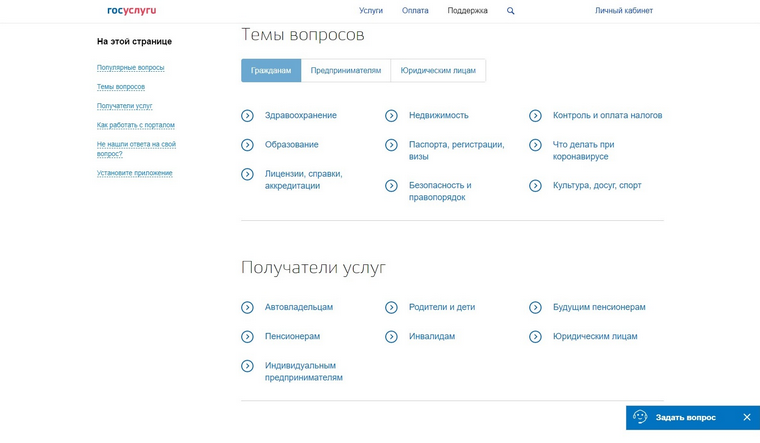Click arrow icon beside Лицензии, справки, аккредитации
Image resolution: width=760 pixels, height=443 pixels.
[x=247, y=174]
